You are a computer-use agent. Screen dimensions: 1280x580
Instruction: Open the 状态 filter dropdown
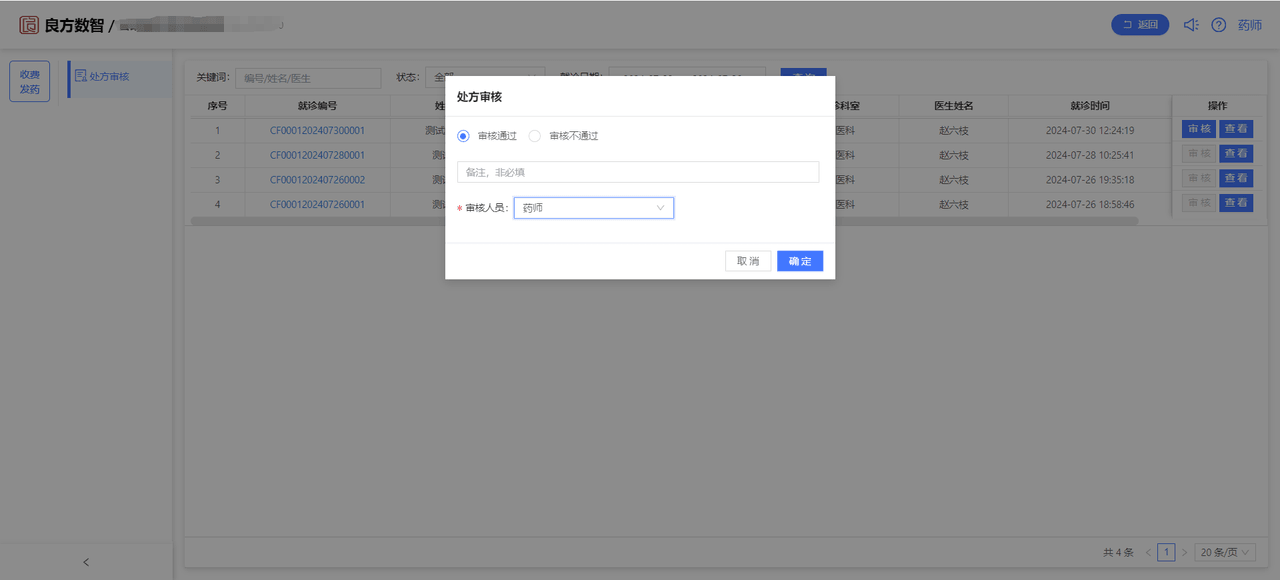(485, 78)
